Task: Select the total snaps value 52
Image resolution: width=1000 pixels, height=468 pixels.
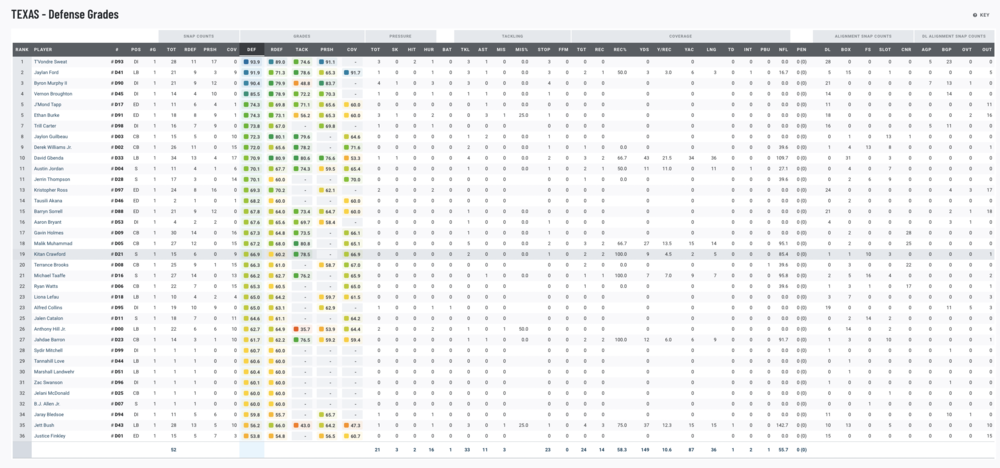Action: pos(172,450)
